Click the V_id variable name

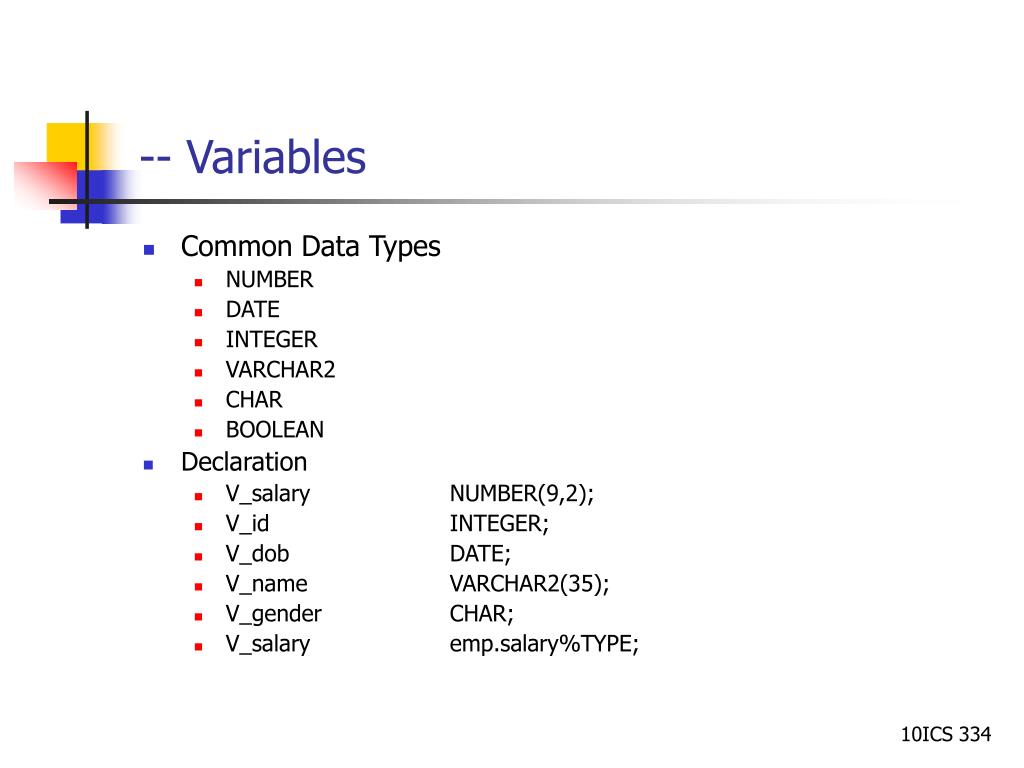(248, 524)
